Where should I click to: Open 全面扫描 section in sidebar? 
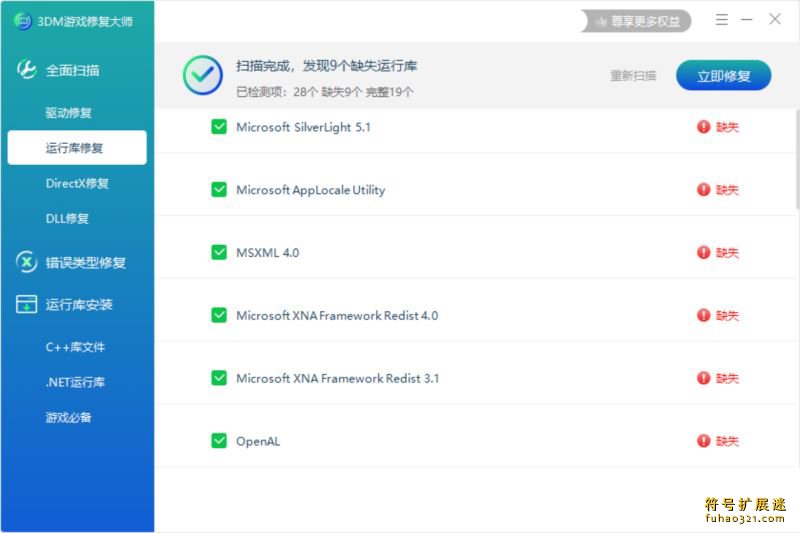[x=72, y=70]
